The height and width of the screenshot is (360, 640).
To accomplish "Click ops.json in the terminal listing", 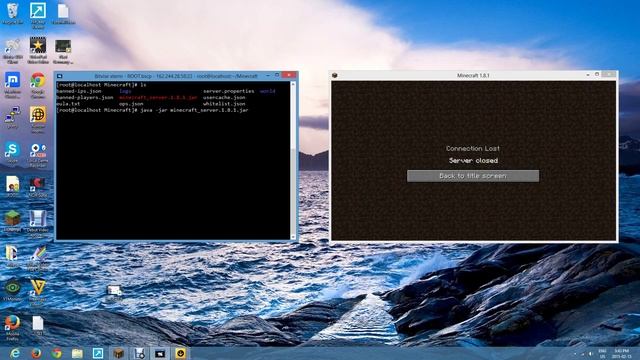I will (x=131, y=104).
